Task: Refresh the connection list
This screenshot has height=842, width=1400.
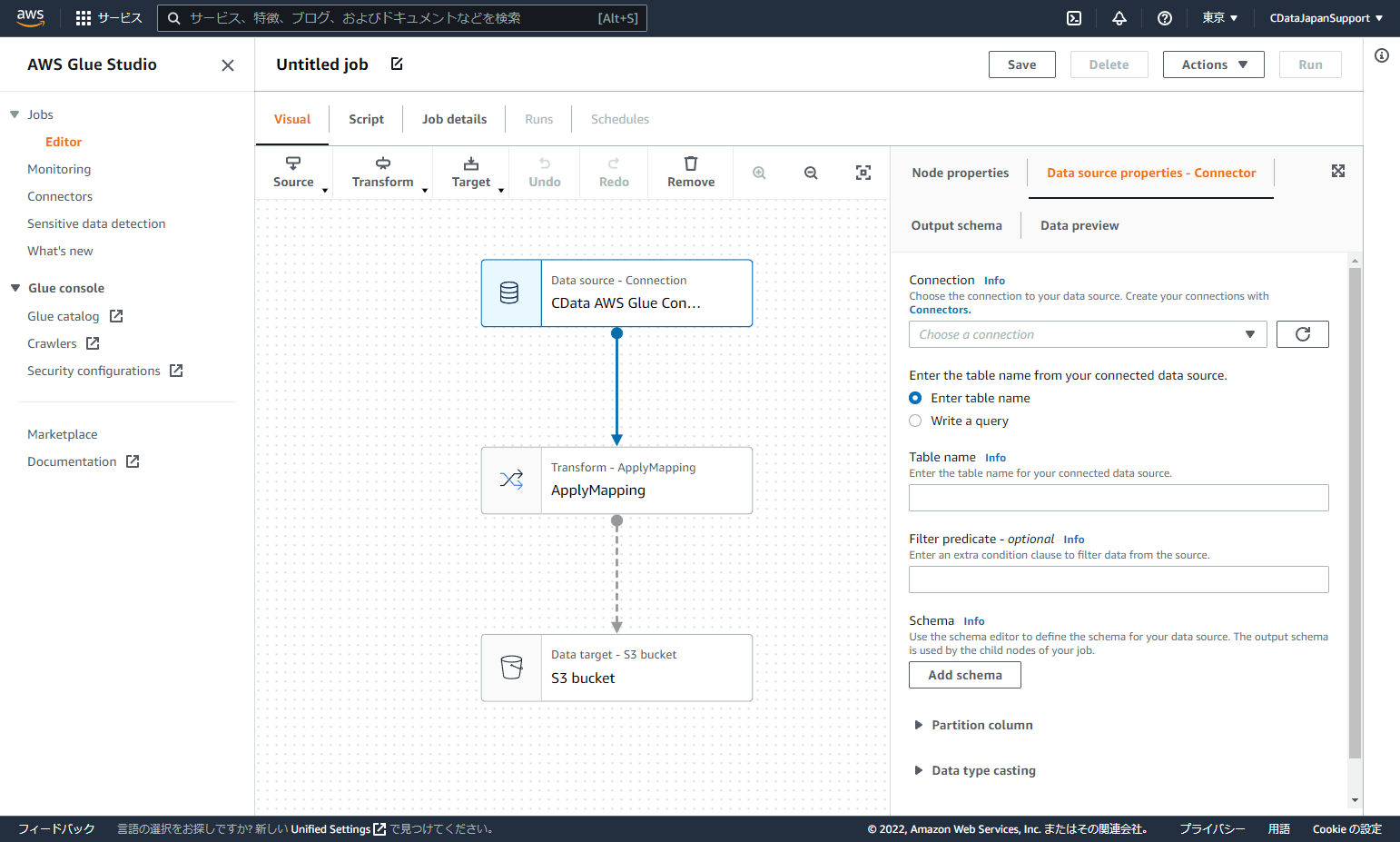Action: [1302, 333]
